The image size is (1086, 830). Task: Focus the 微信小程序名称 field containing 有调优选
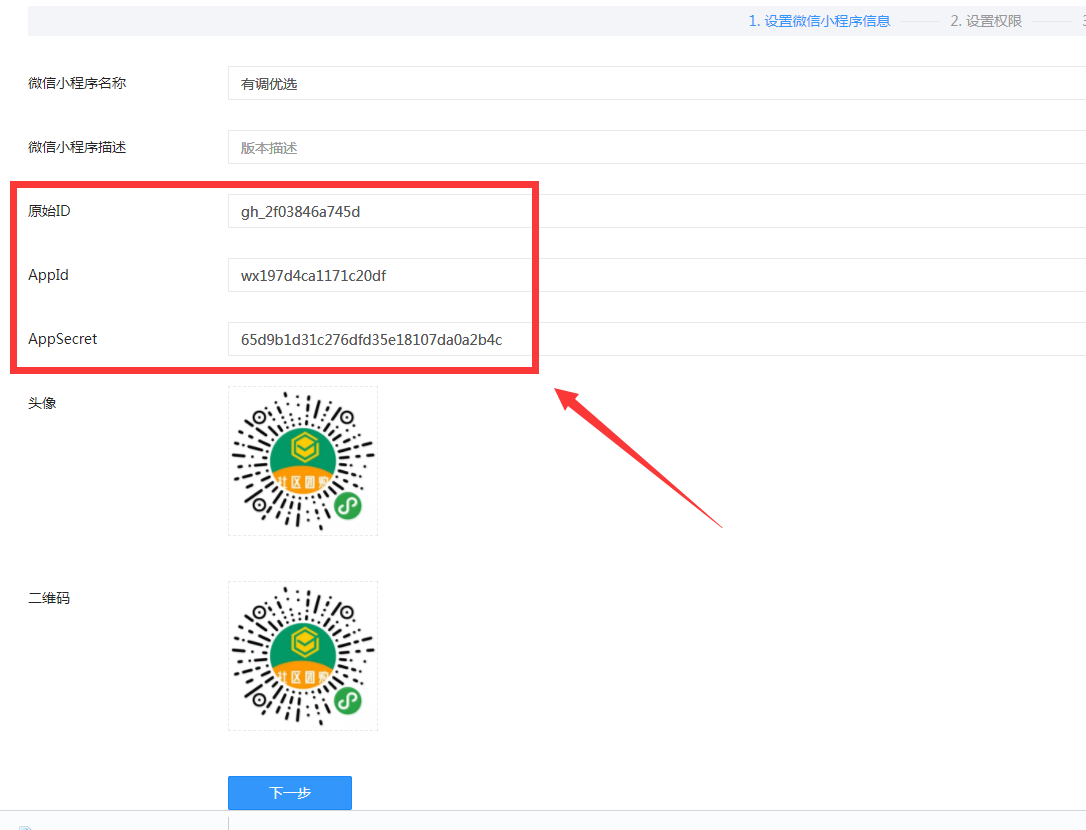click(657, 84)
